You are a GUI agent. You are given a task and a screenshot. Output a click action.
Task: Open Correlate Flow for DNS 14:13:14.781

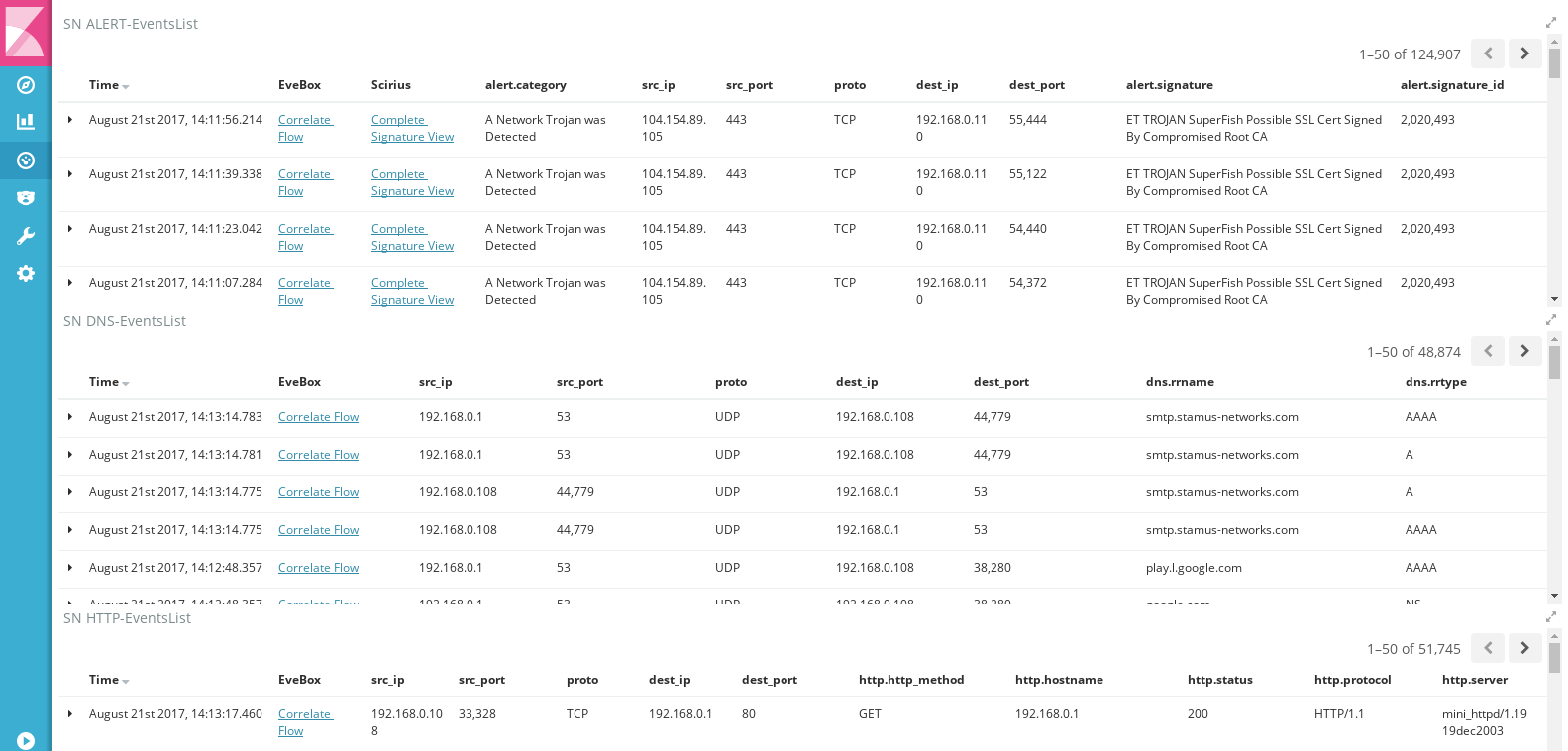(318, 455)
